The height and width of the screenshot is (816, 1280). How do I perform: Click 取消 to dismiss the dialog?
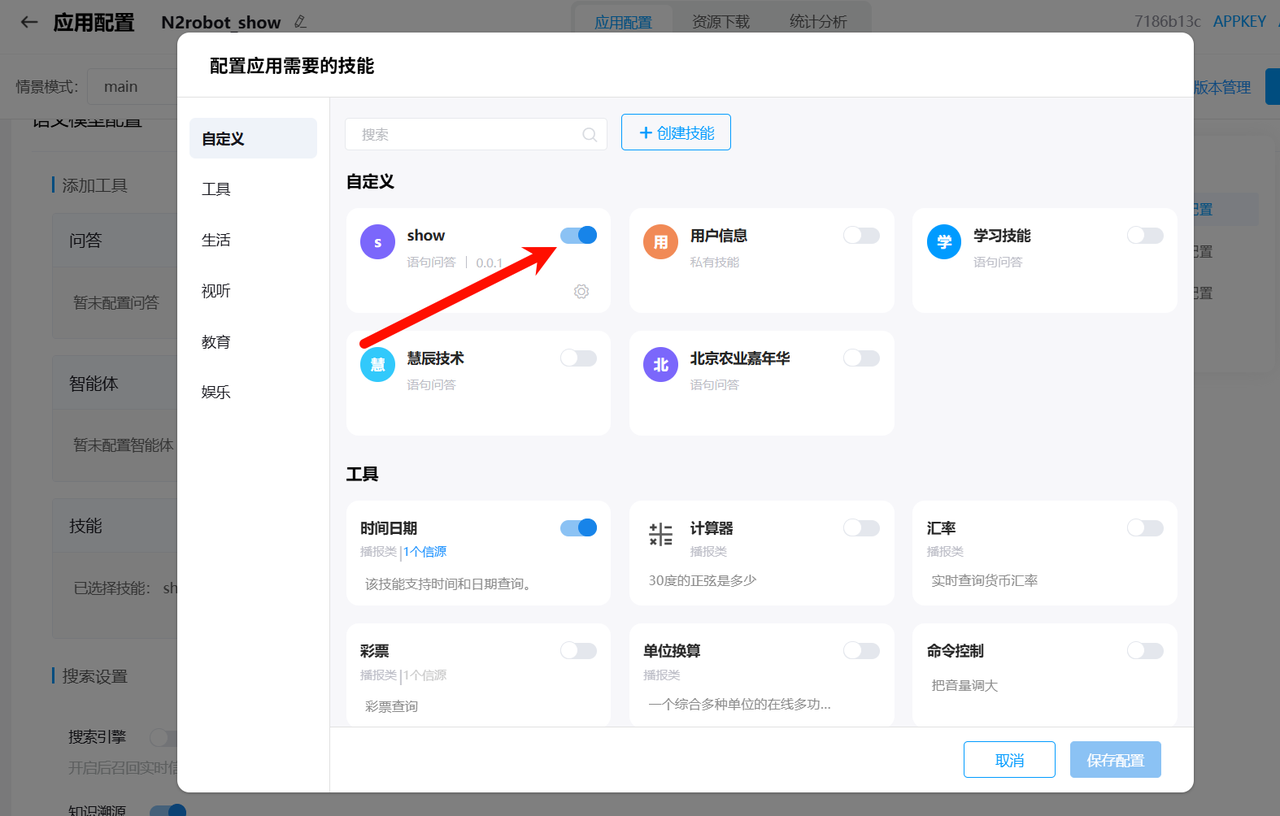[x=1010, y=760]
